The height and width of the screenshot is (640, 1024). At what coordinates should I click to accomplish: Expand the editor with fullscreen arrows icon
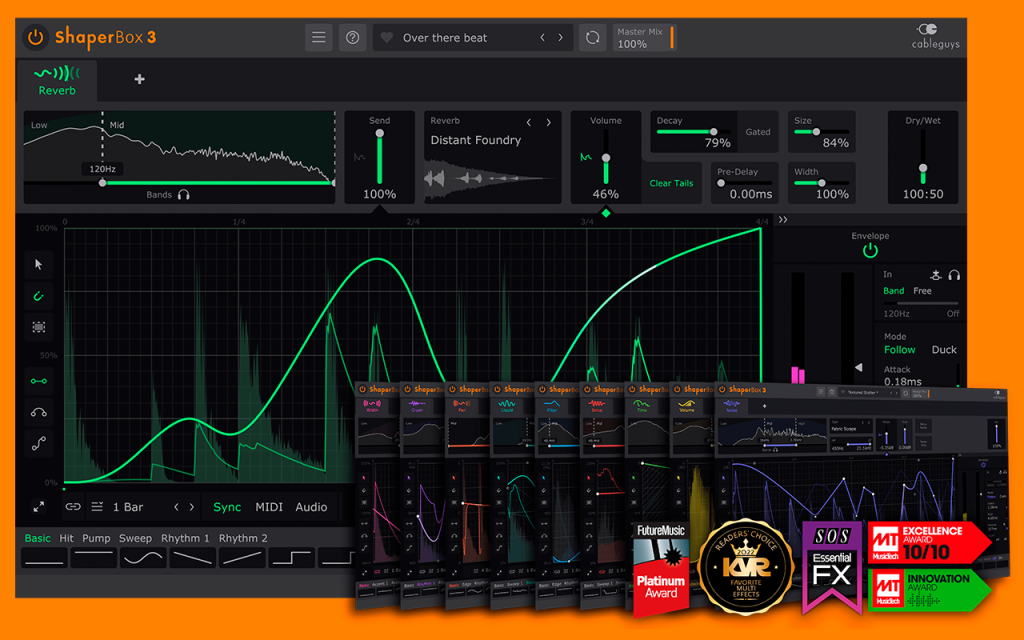tap(39, 507)
